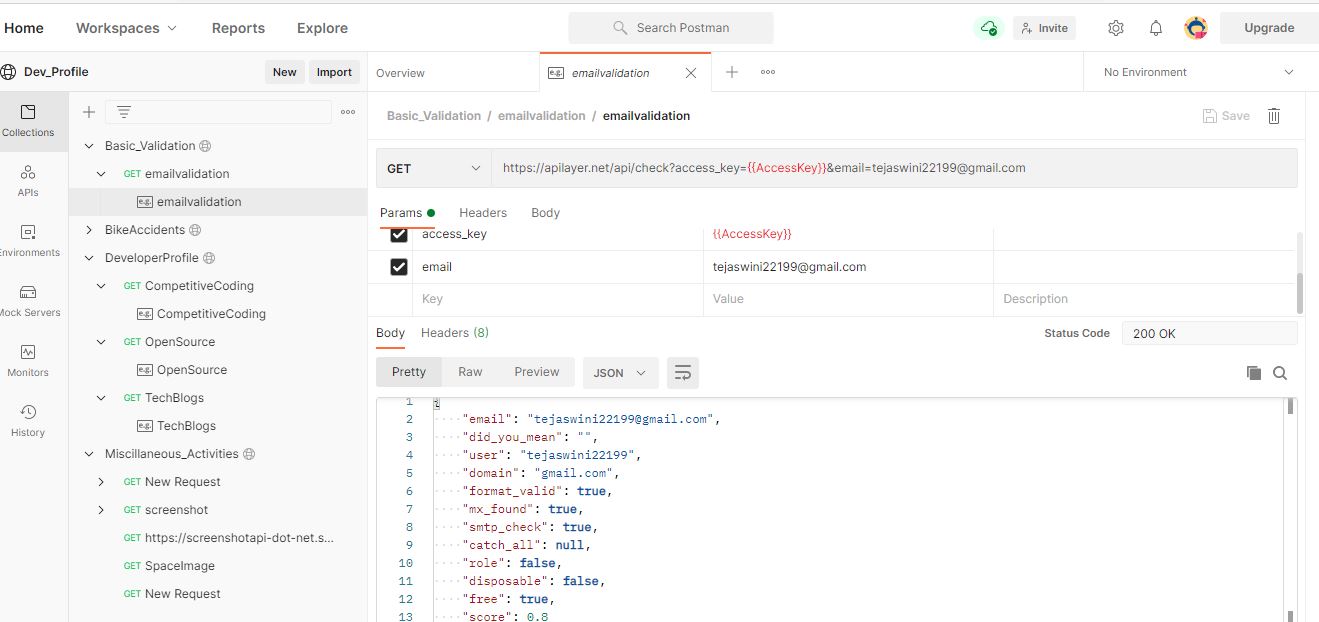Click the trash icon to delete example
This screenshot has width=1319, height=622.
(x=1274, y=116)
